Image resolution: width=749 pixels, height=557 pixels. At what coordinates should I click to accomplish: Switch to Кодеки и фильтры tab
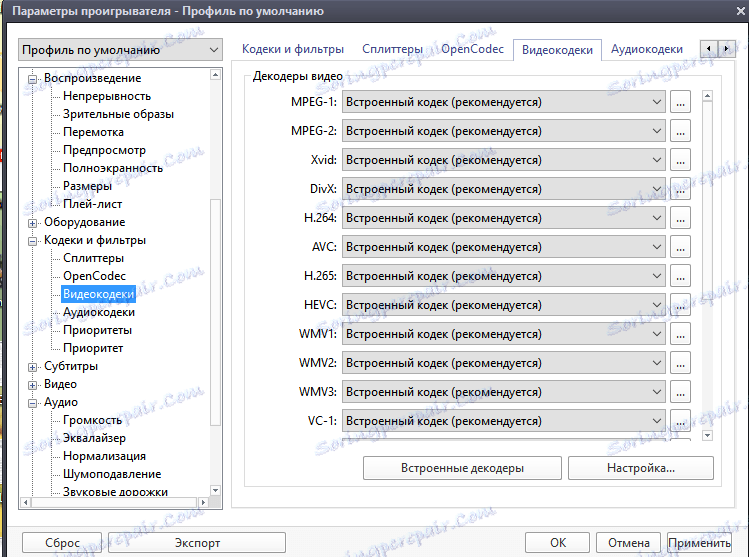(293, 49)
